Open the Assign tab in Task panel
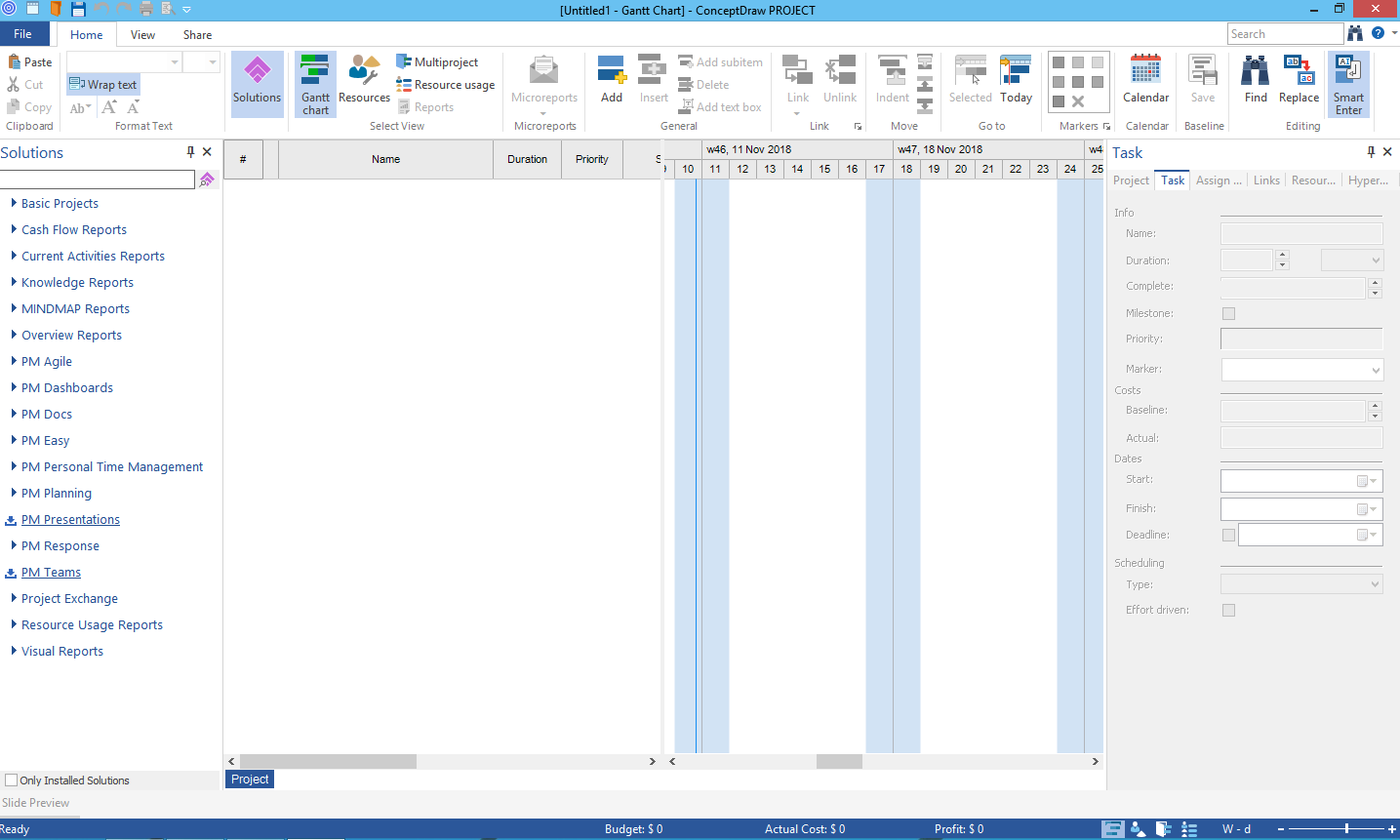 point(1219,180)
